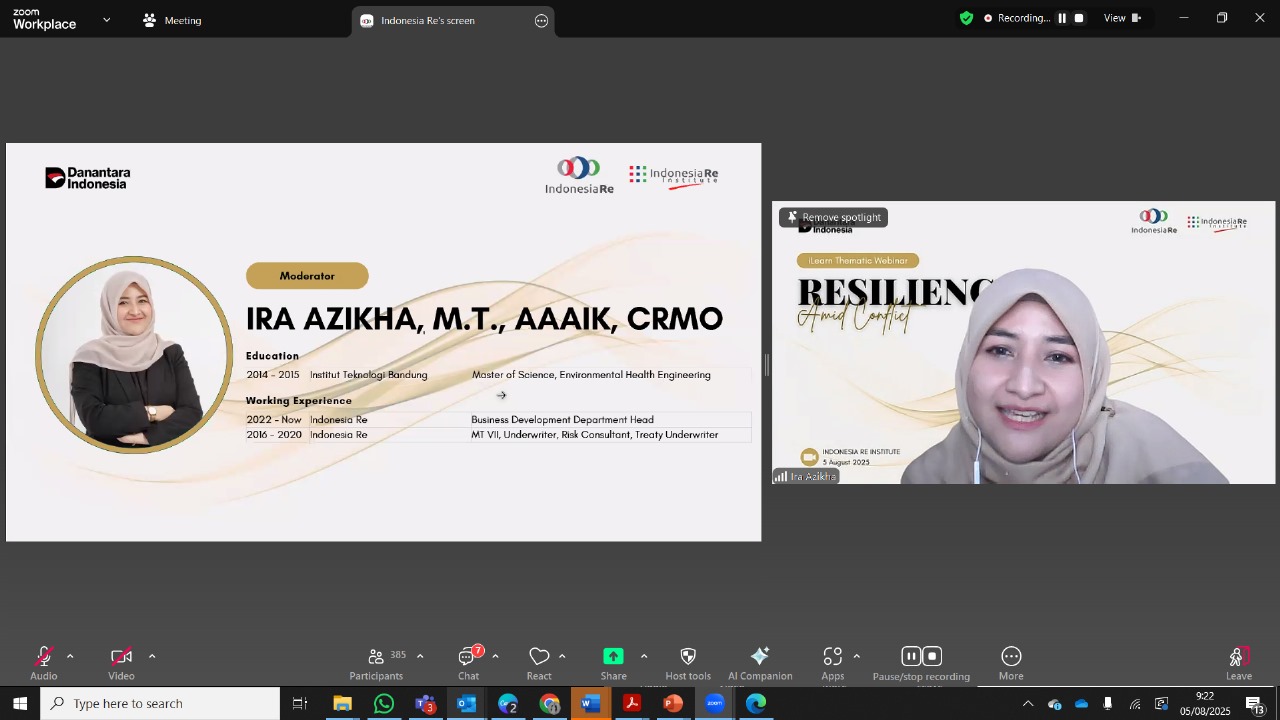This screenshot has height=720, width=1280.
Task: Open the Zoom Workplace dropdown arrow
Action: click(107, 20)
